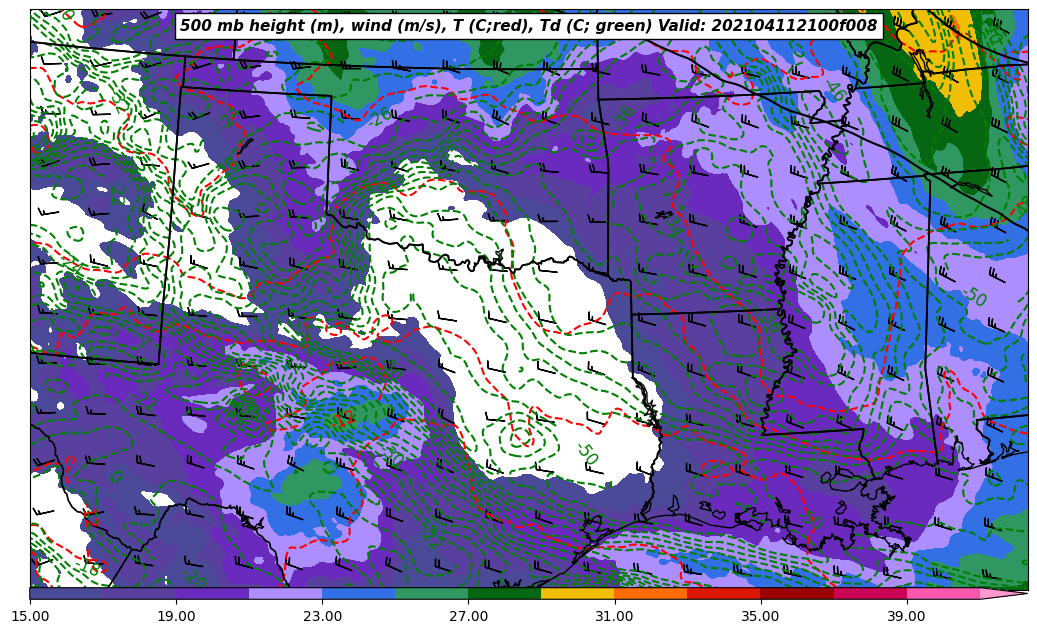Select the 35.00 colorbar tick label
Viewport: 1037px width, 633px height.
[x=760, y=616]
